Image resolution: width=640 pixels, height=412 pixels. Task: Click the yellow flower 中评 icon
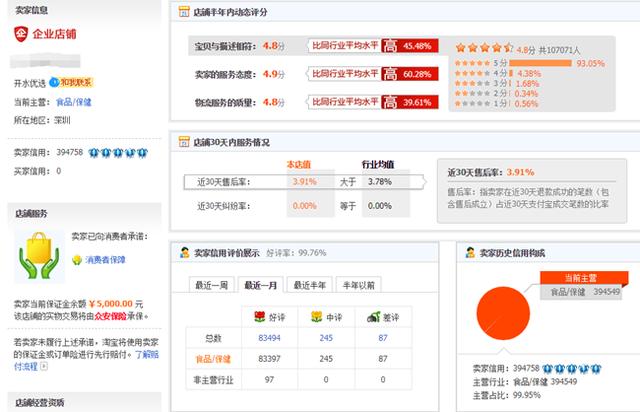tap(316, 316)
